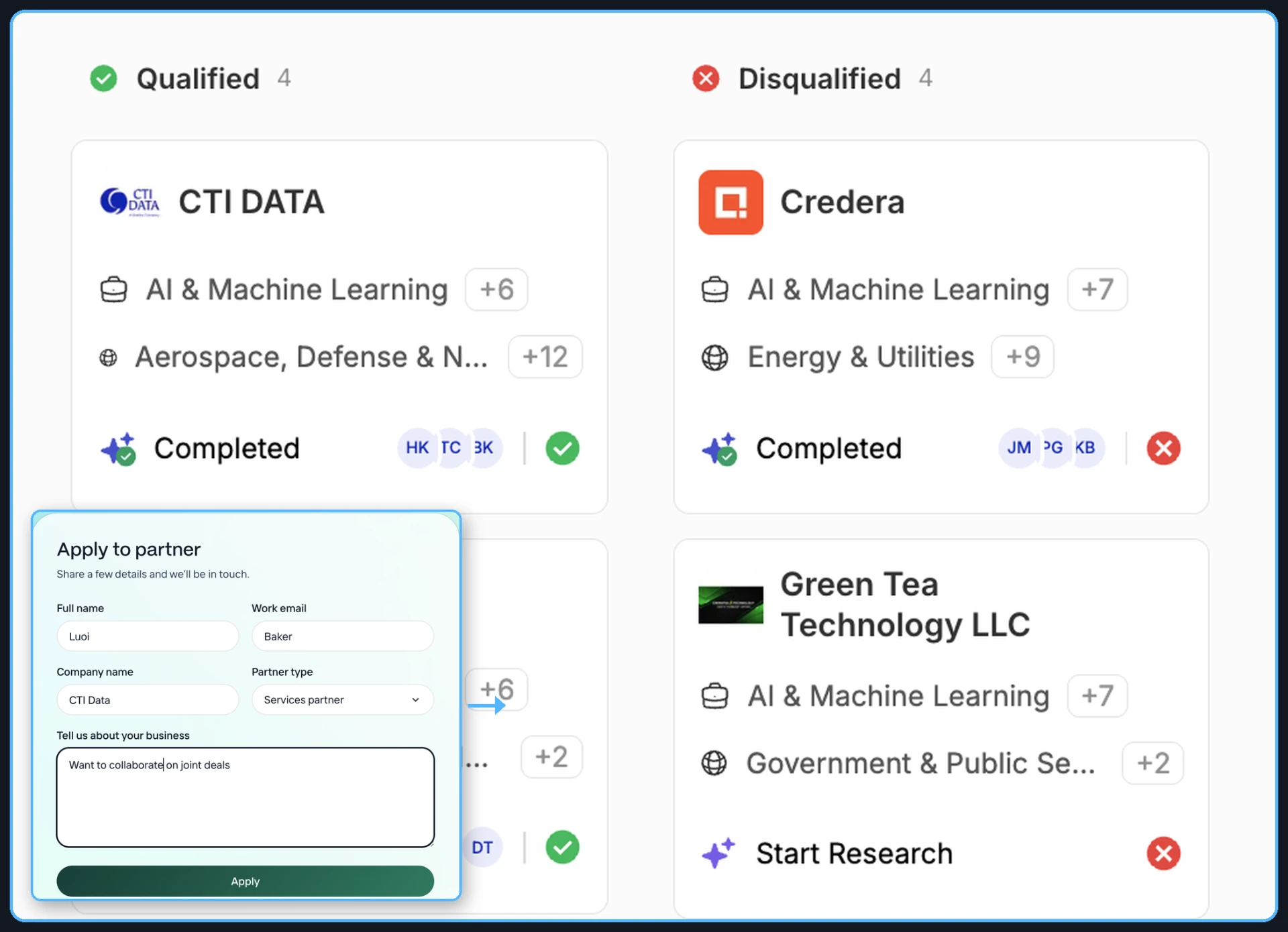Expand the +7 specialties on Credera

(x=1097, y=290)
